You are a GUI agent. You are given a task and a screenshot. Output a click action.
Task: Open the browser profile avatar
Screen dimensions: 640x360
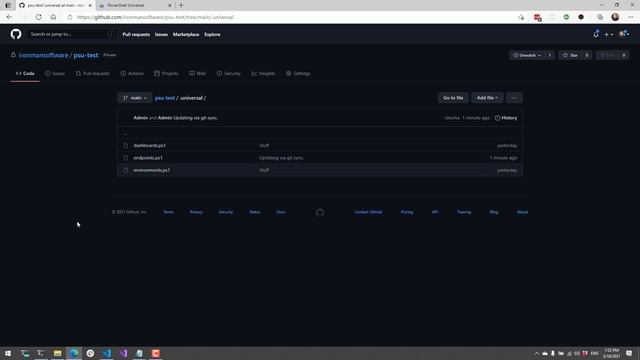pos(616,17)
